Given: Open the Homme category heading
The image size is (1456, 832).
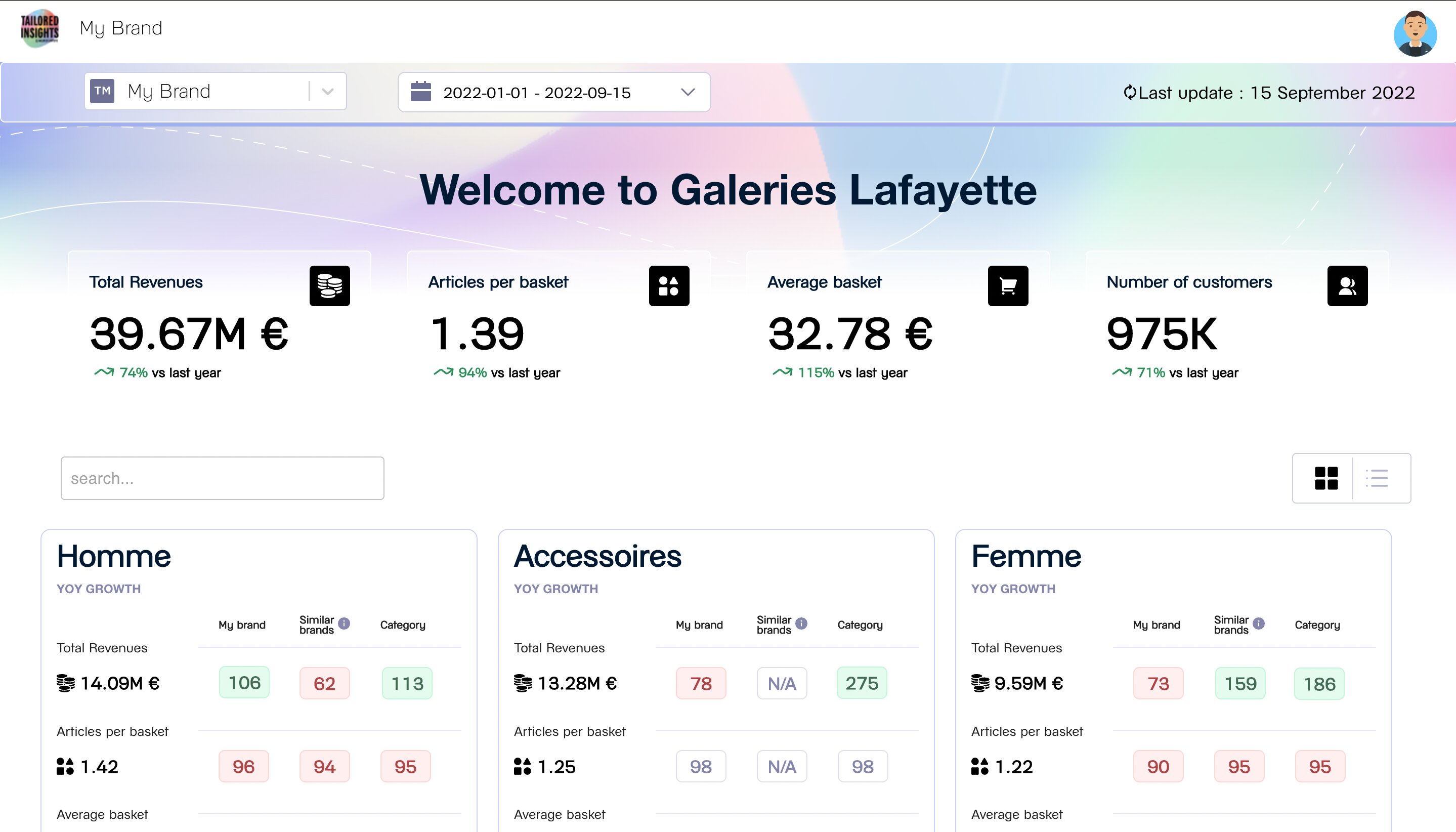Looking at the screenshot, I should (114, 556).
